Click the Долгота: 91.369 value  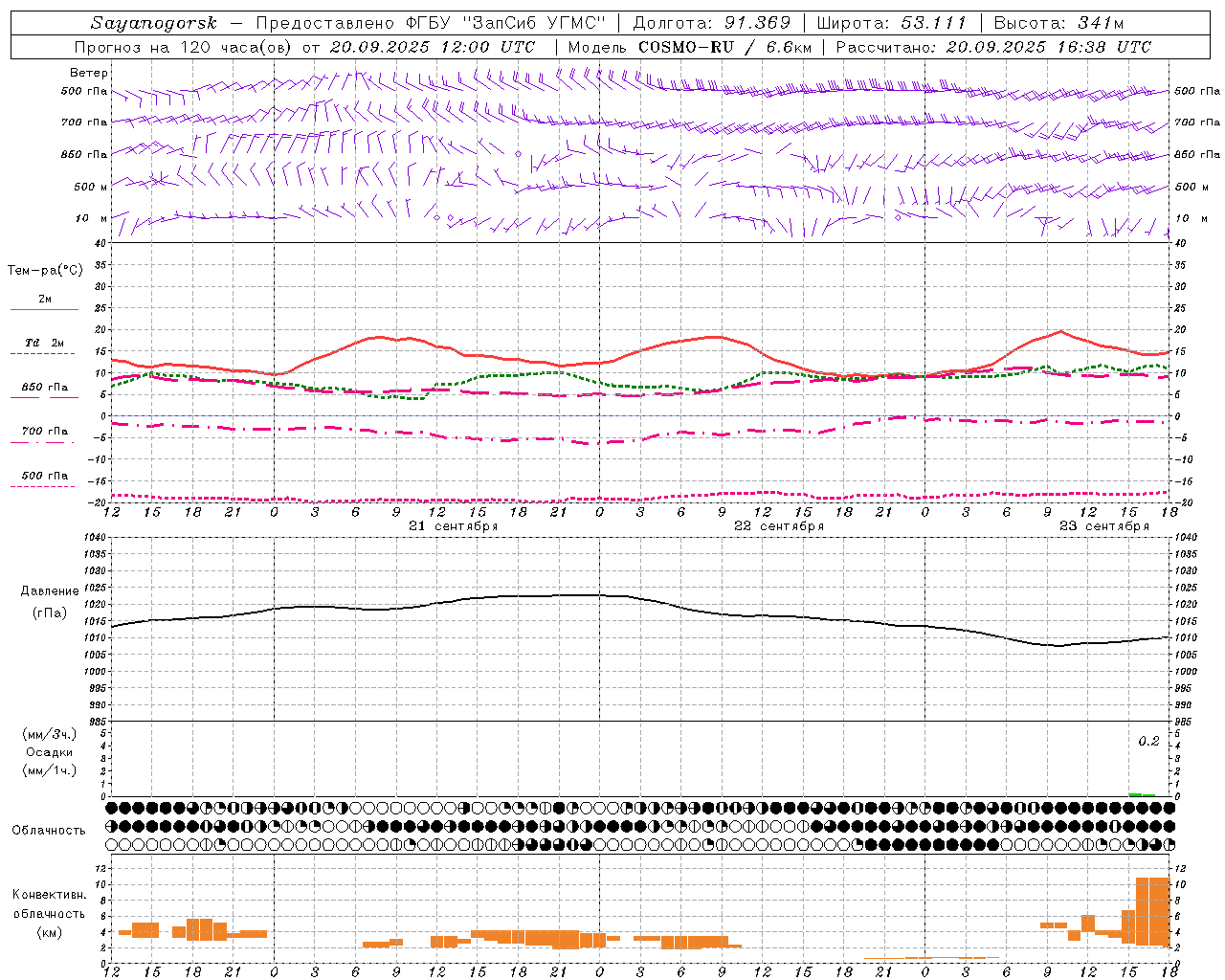click(712, 23)
